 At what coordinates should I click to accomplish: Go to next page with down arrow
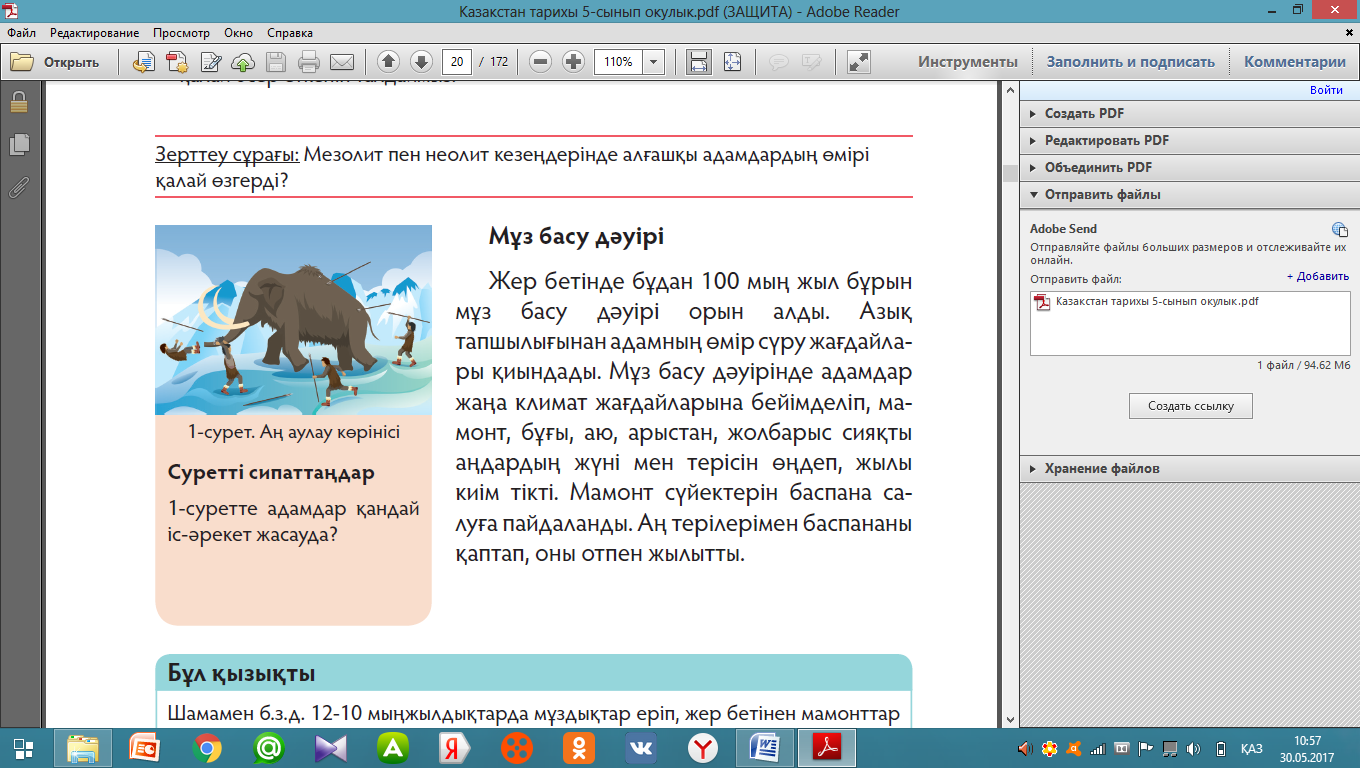coord(421,62)
